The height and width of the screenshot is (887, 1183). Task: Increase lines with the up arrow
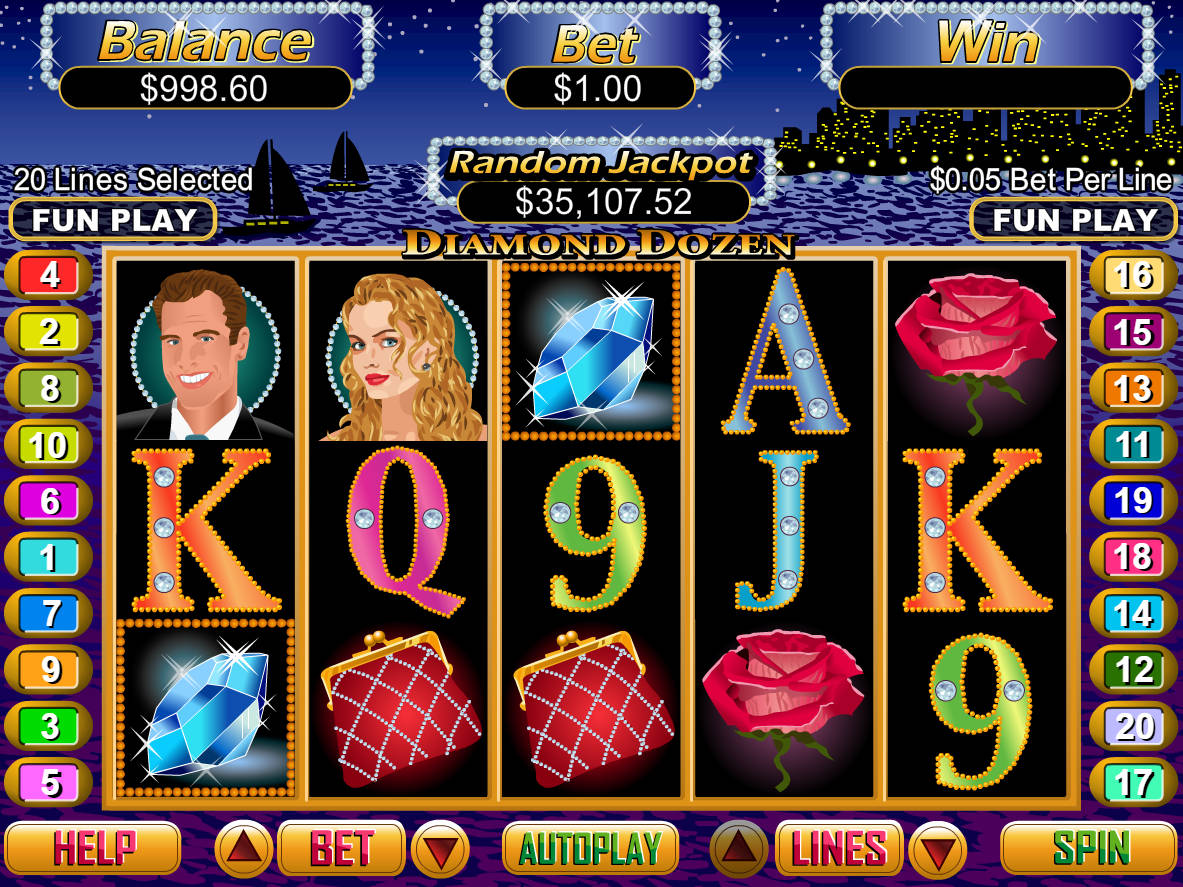click(739, 849)
